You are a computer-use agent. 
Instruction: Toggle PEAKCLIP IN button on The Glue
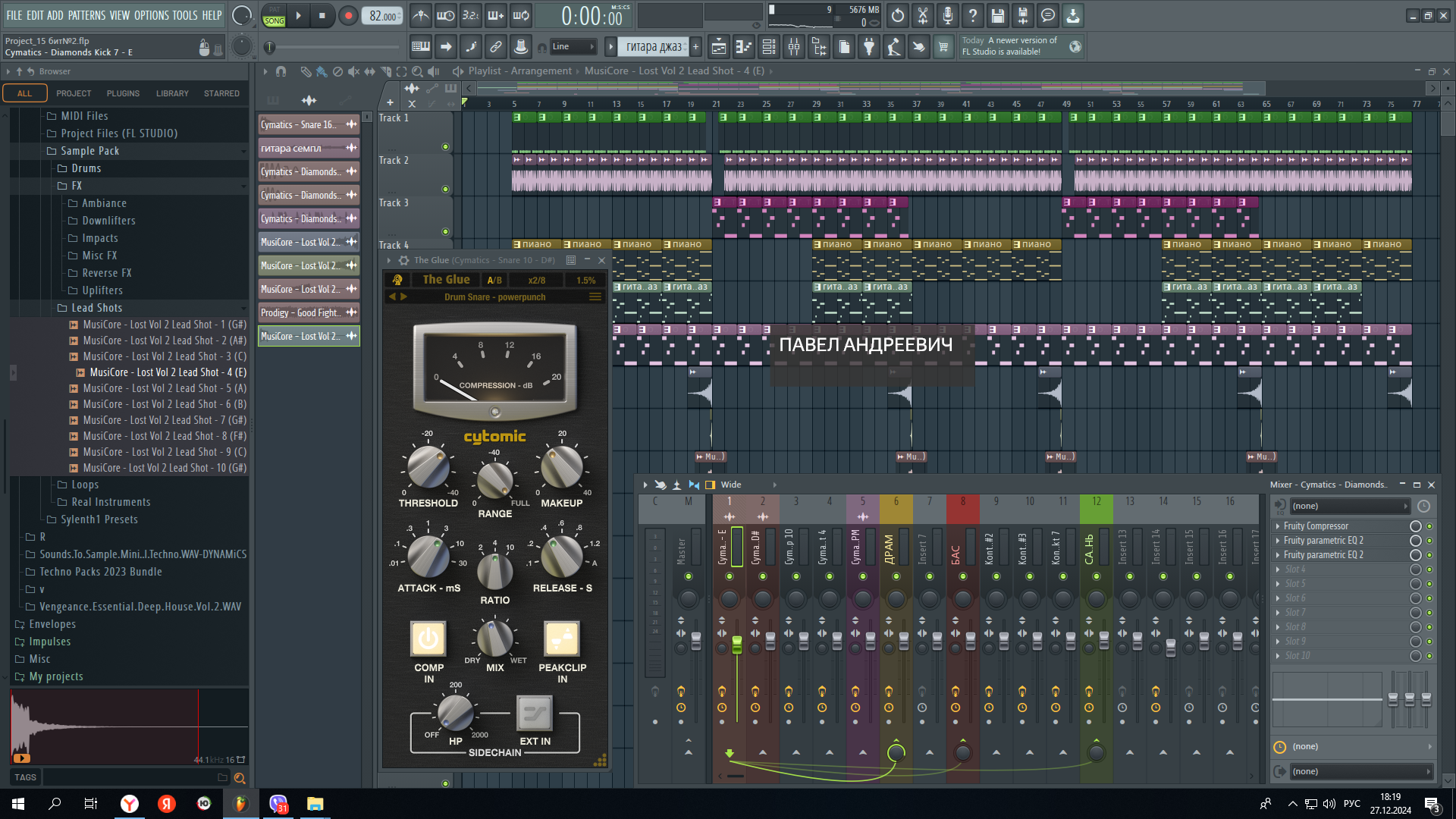tap(562, 639)
